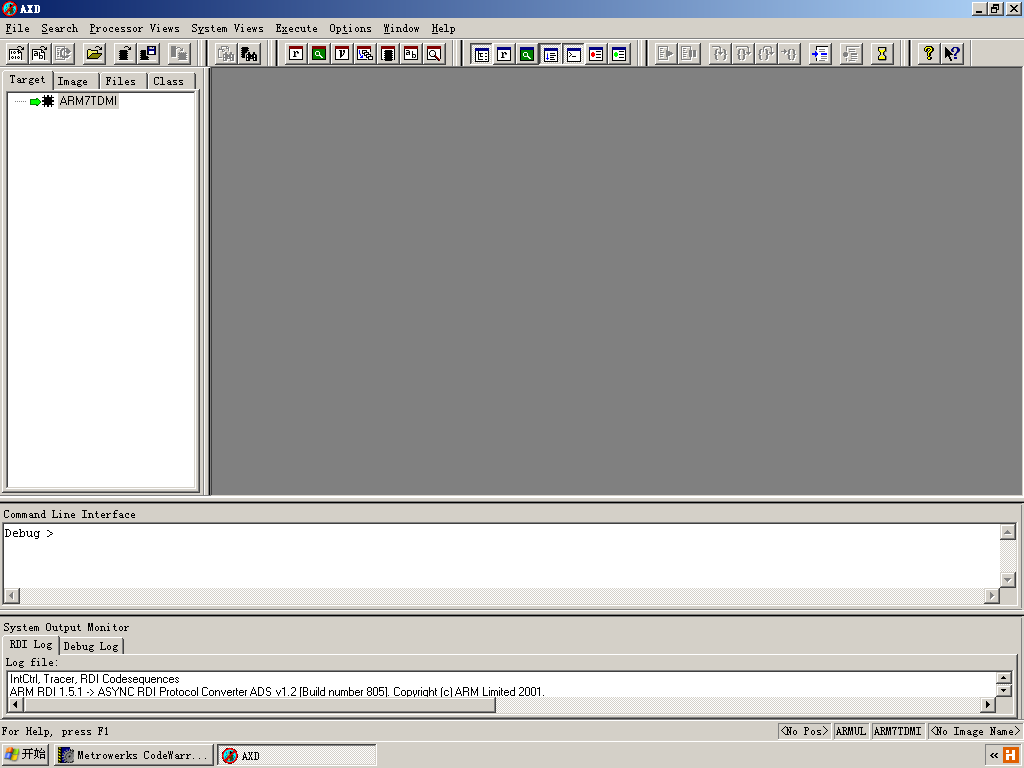Screen dimensions: 1024x768
Task: Click the AXD taskbar button
Action: pyautogui.click(x=296, y=756)
